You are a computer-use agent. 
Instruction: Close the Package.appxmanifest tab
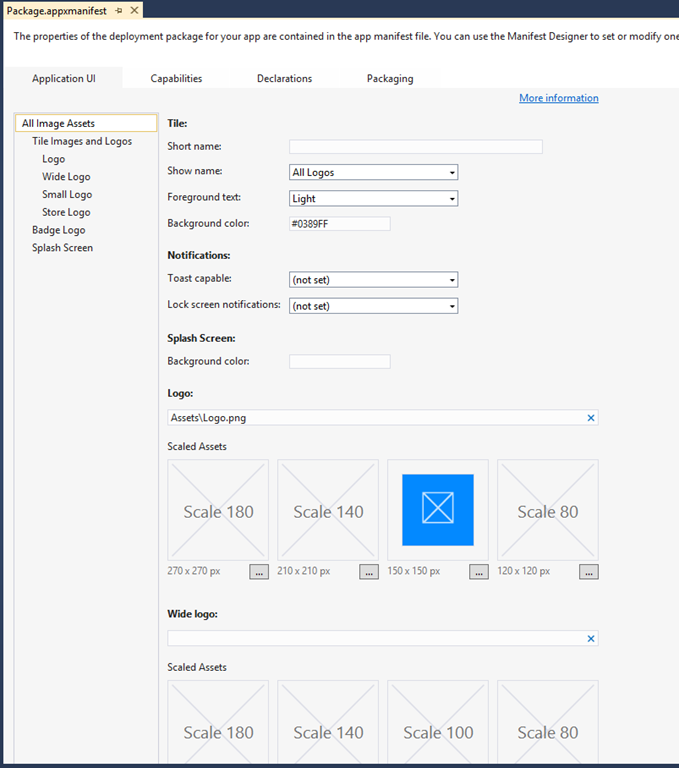click(133, 10)
